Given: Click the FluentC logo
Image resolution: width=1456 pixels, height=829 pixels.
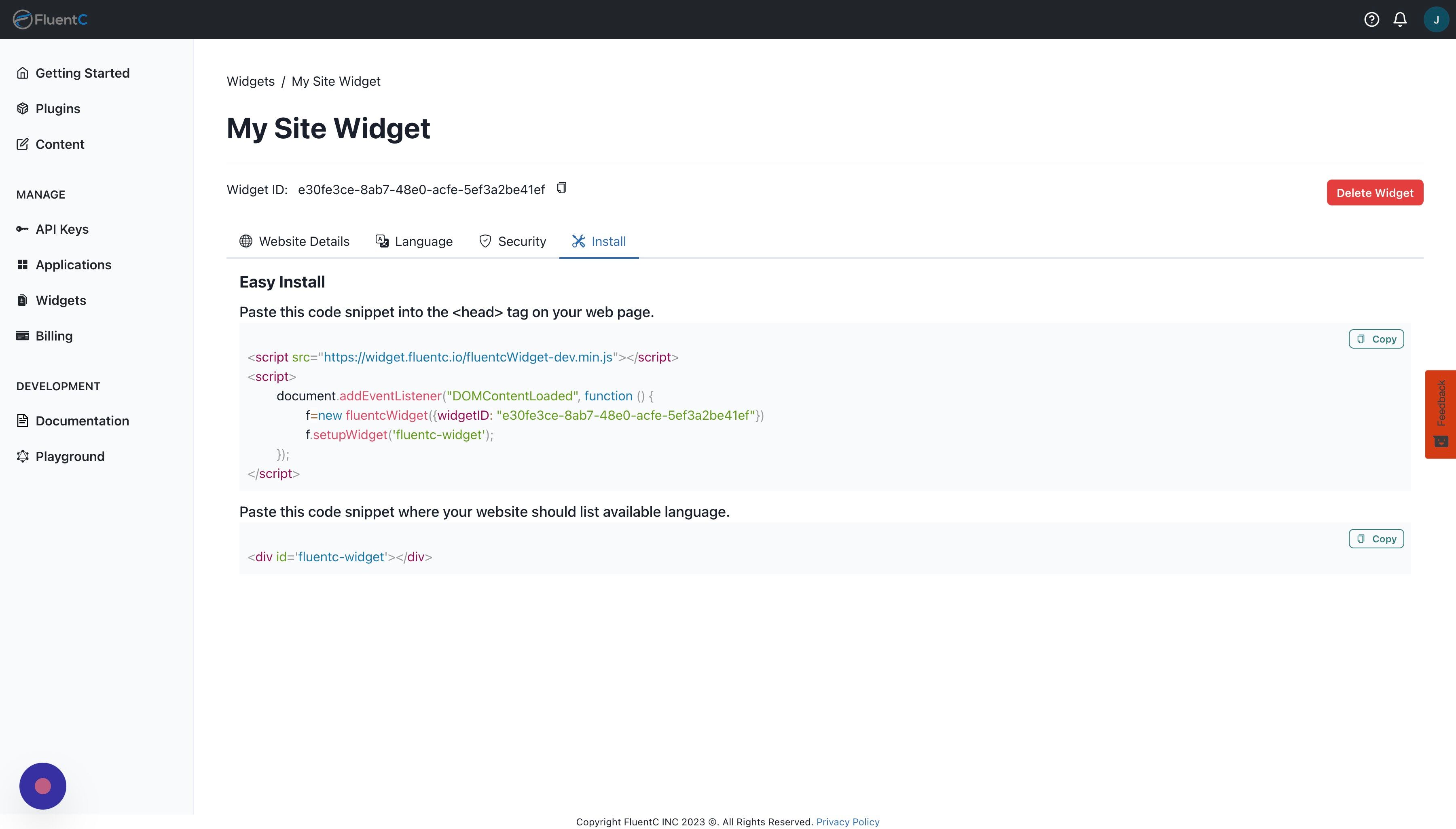Looking at the screenshot, I should point(50,19).
